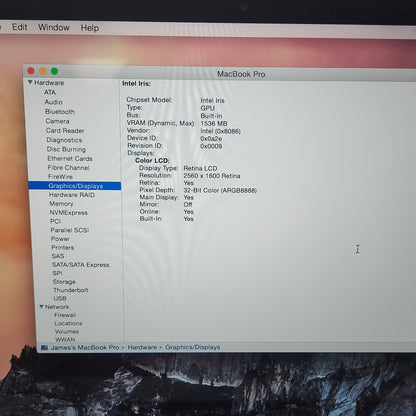Select Memory in the hardware list
The image size is (416, 416).
click(61, 204)
